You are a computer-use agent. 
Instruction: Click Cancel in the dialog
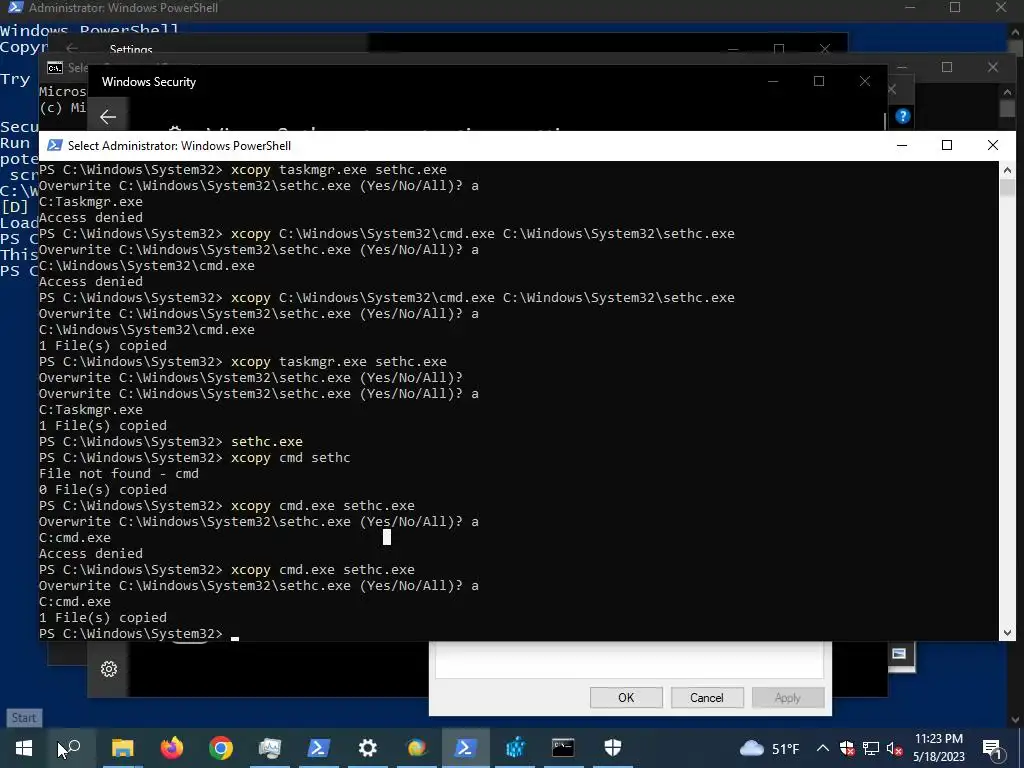pos(707,697)
